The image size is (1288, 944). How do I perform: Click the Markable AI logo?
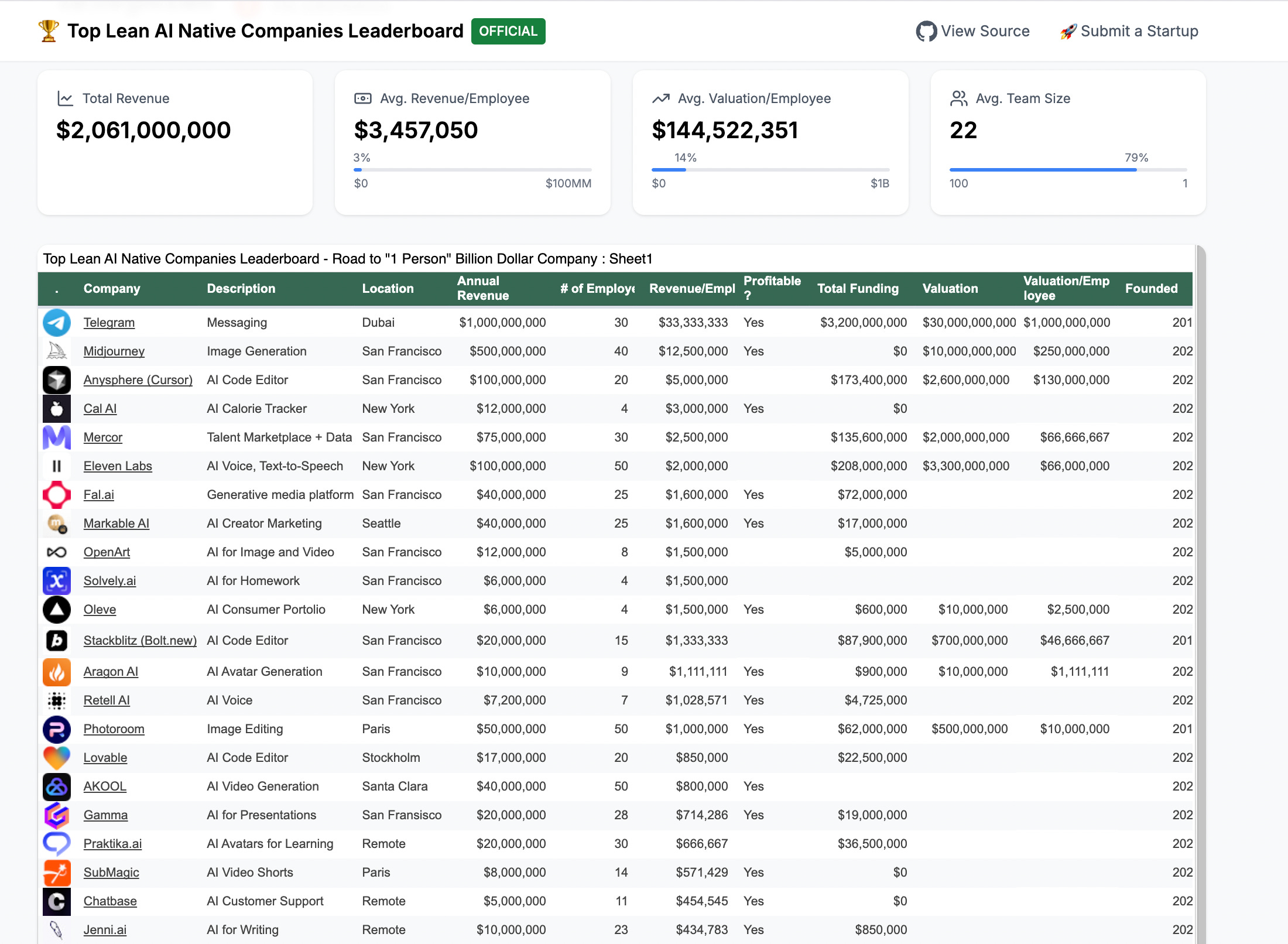tap(57, 524)
